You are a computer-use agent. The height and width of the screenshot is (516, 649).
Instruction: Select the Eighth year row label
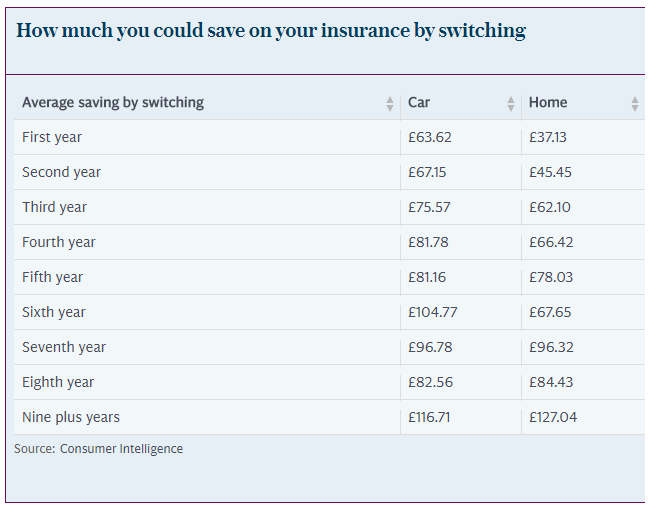coord(58,382)
